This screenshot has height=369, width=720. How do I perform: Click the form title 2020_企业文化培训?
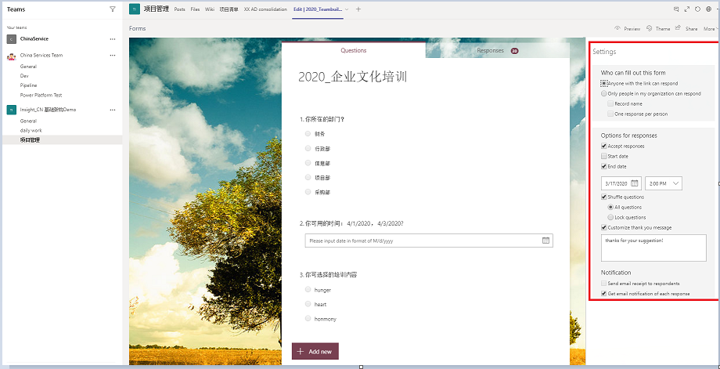point(352,77)
